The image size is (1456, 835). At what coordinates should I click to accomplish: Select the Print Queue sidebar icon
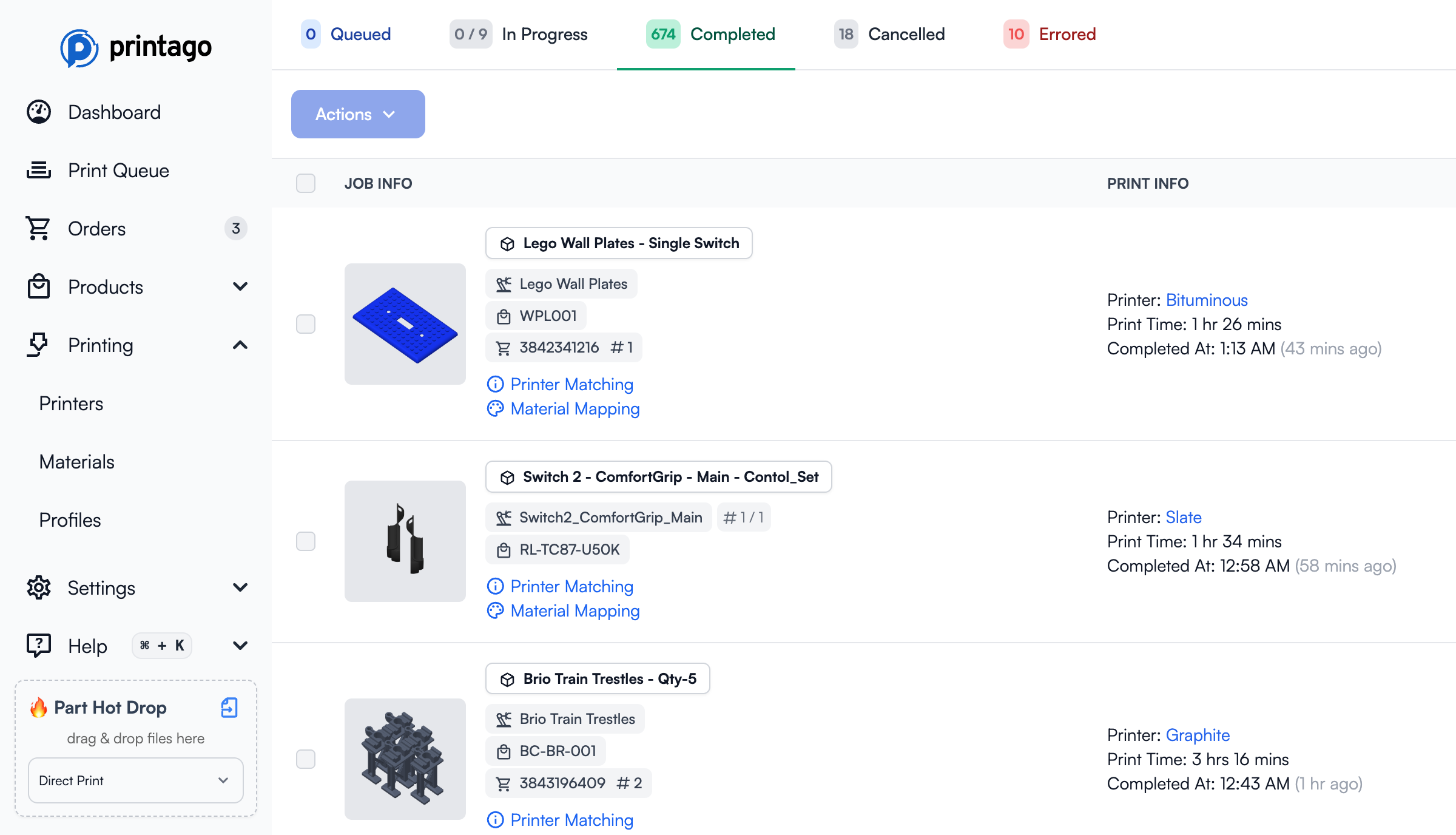38,170
